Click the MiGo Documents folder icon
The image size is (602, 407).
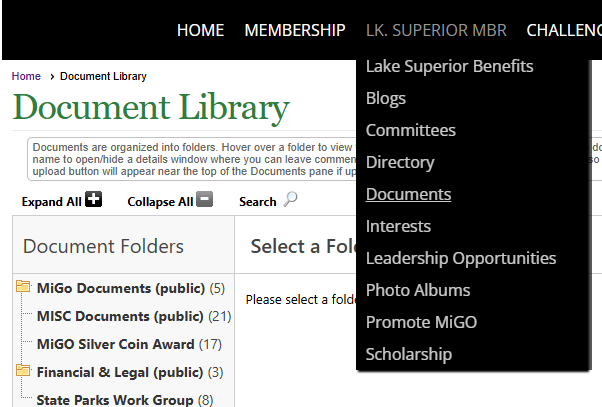pyautogui.click(x=23, y=288)
